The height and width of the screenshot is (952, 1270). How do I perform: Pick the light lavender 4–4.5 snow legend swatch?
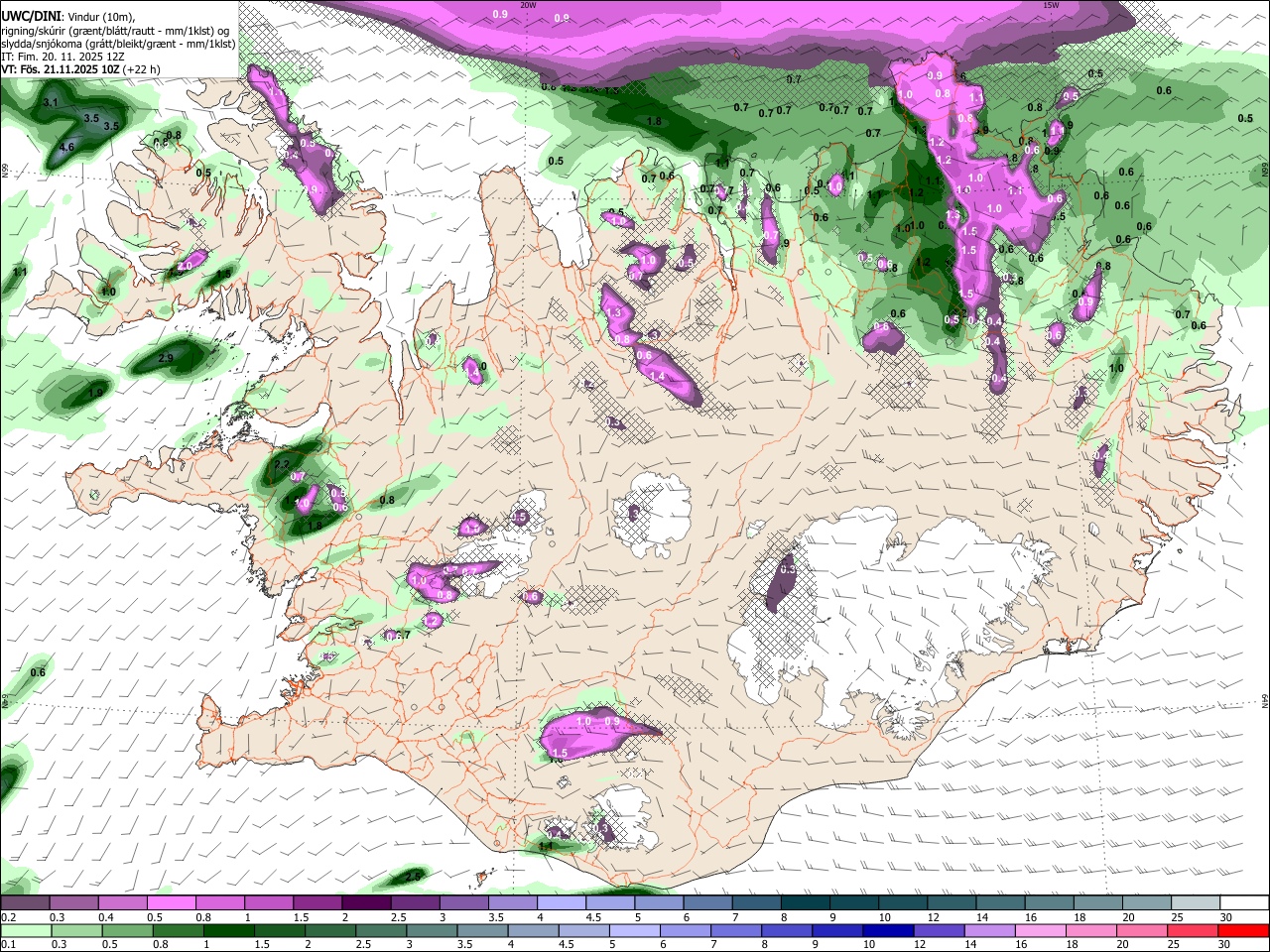562,903
